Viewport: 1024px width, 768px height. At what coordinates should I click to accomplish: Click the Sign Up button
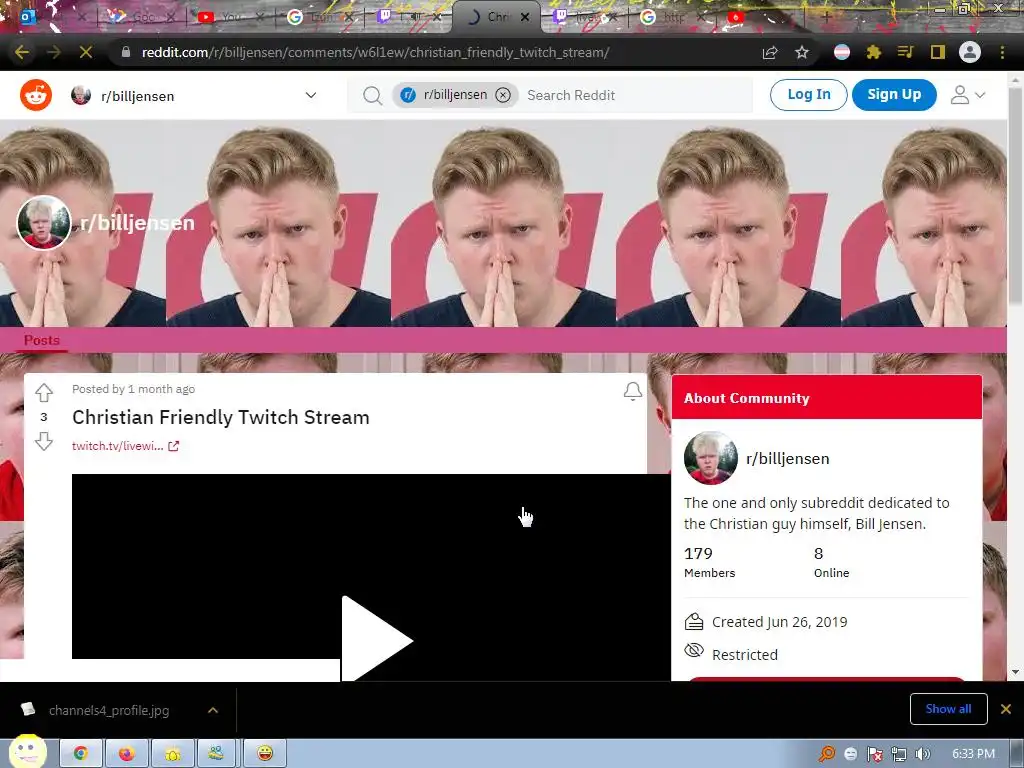tap(894, 95)
